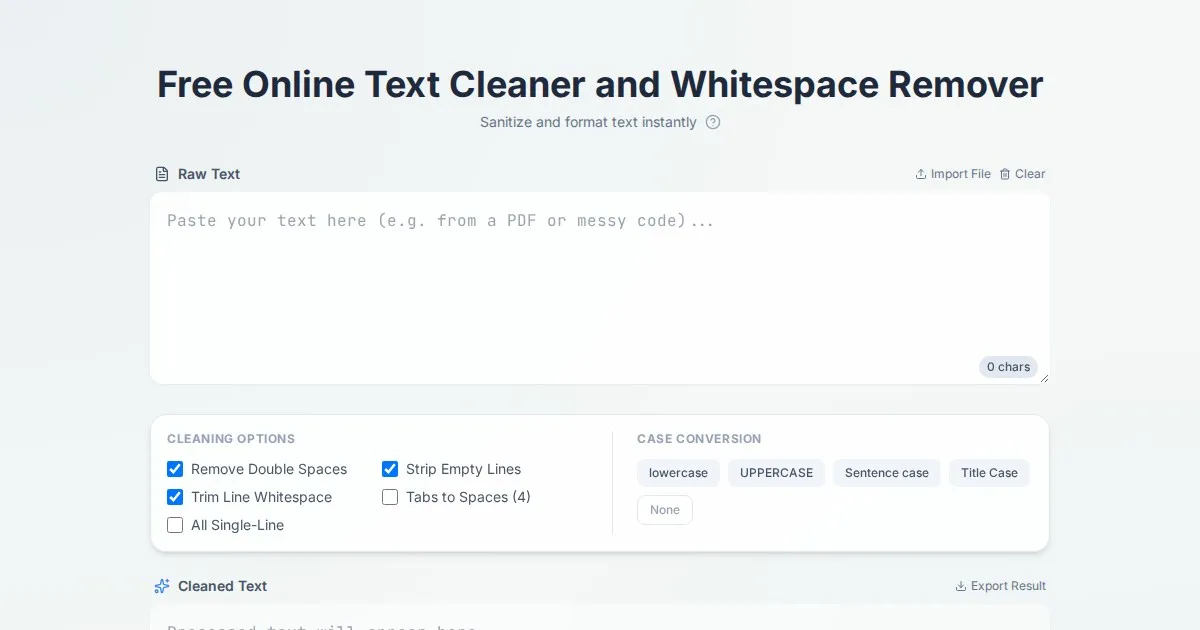Grab the Raw Text resize handle
Image resolution: width=1200 pixels, height=630 pixels.
(x=1044, y=378)
